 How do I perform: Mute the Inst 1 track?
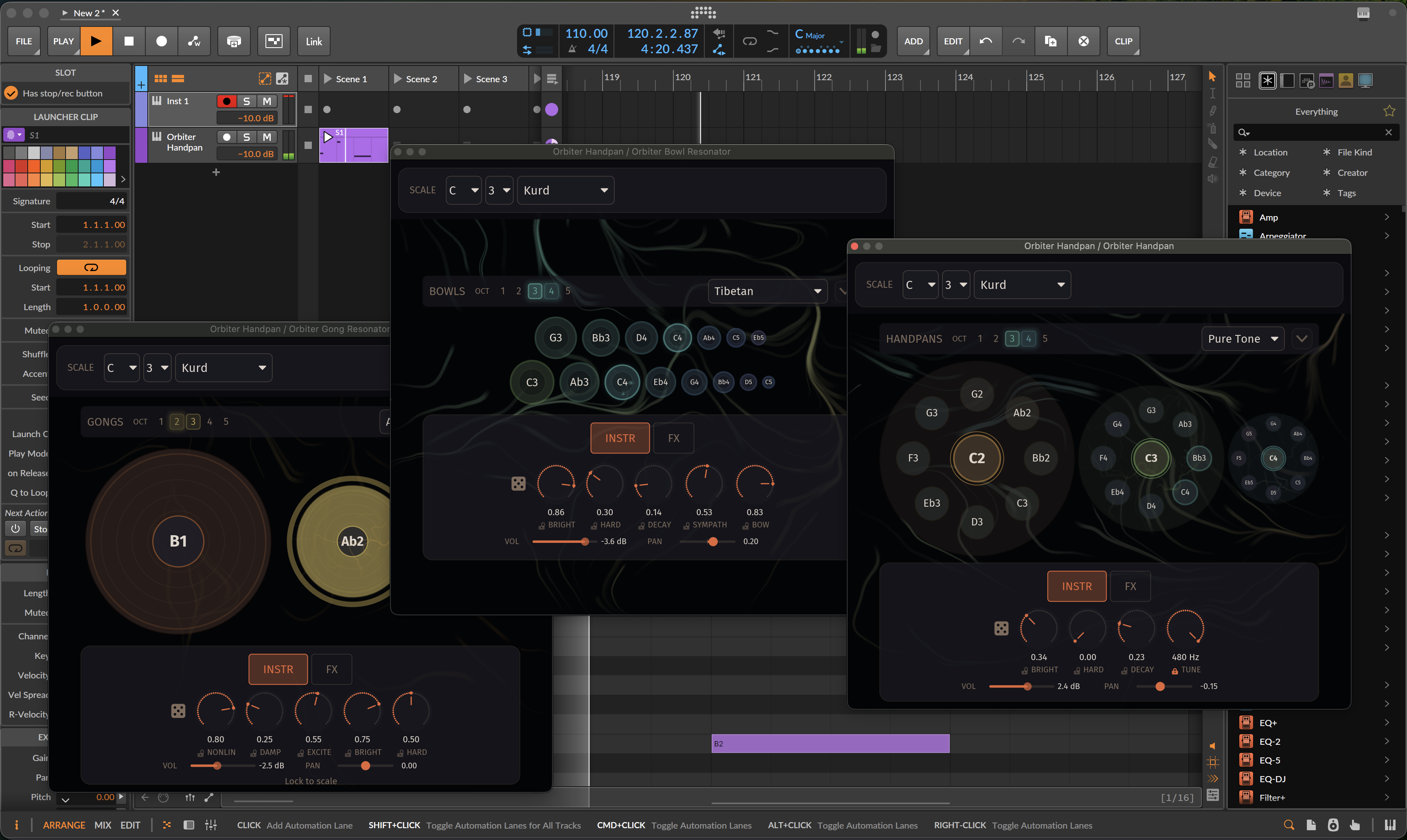point(267,101)
